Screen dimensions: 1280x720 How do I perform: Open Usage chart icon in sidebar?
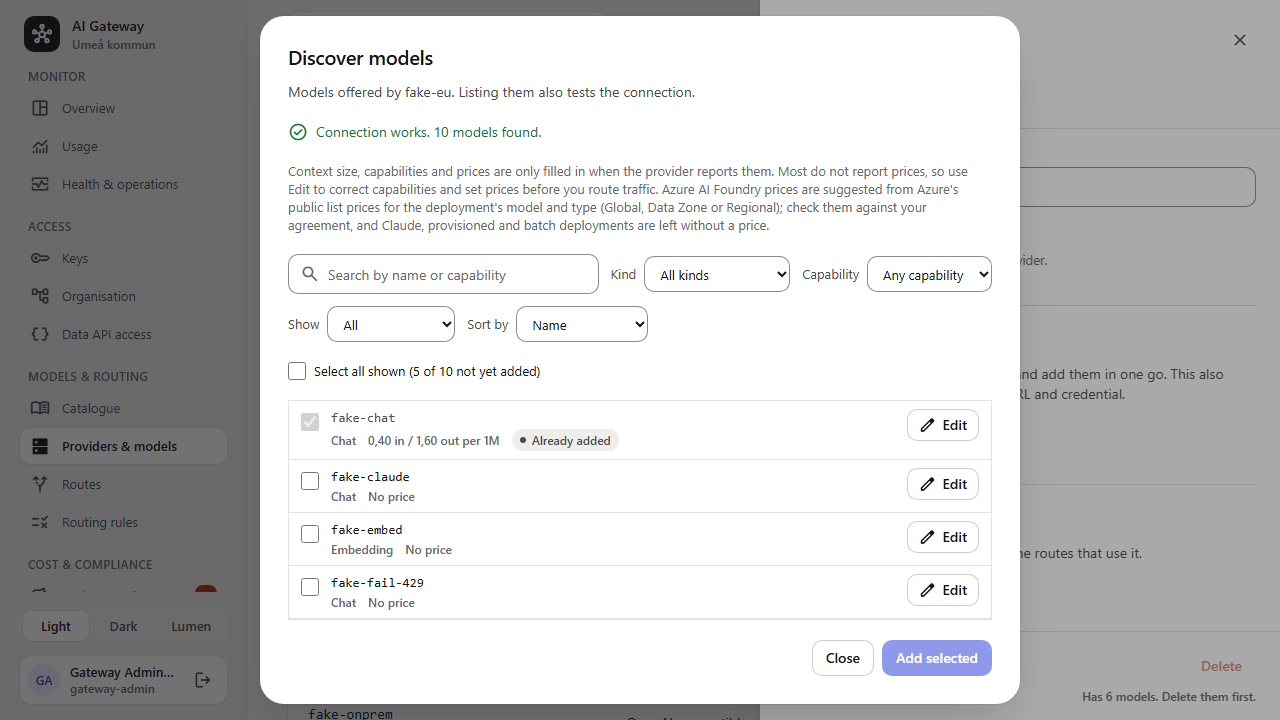coord(40,146)
